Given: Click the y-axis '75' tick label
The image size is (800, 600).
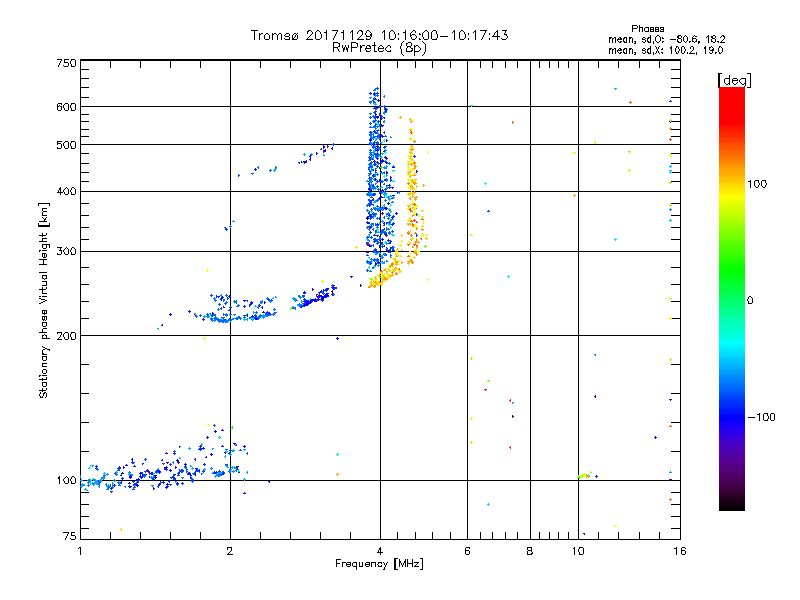Looking at the screenshot, I should coord(70,536).
